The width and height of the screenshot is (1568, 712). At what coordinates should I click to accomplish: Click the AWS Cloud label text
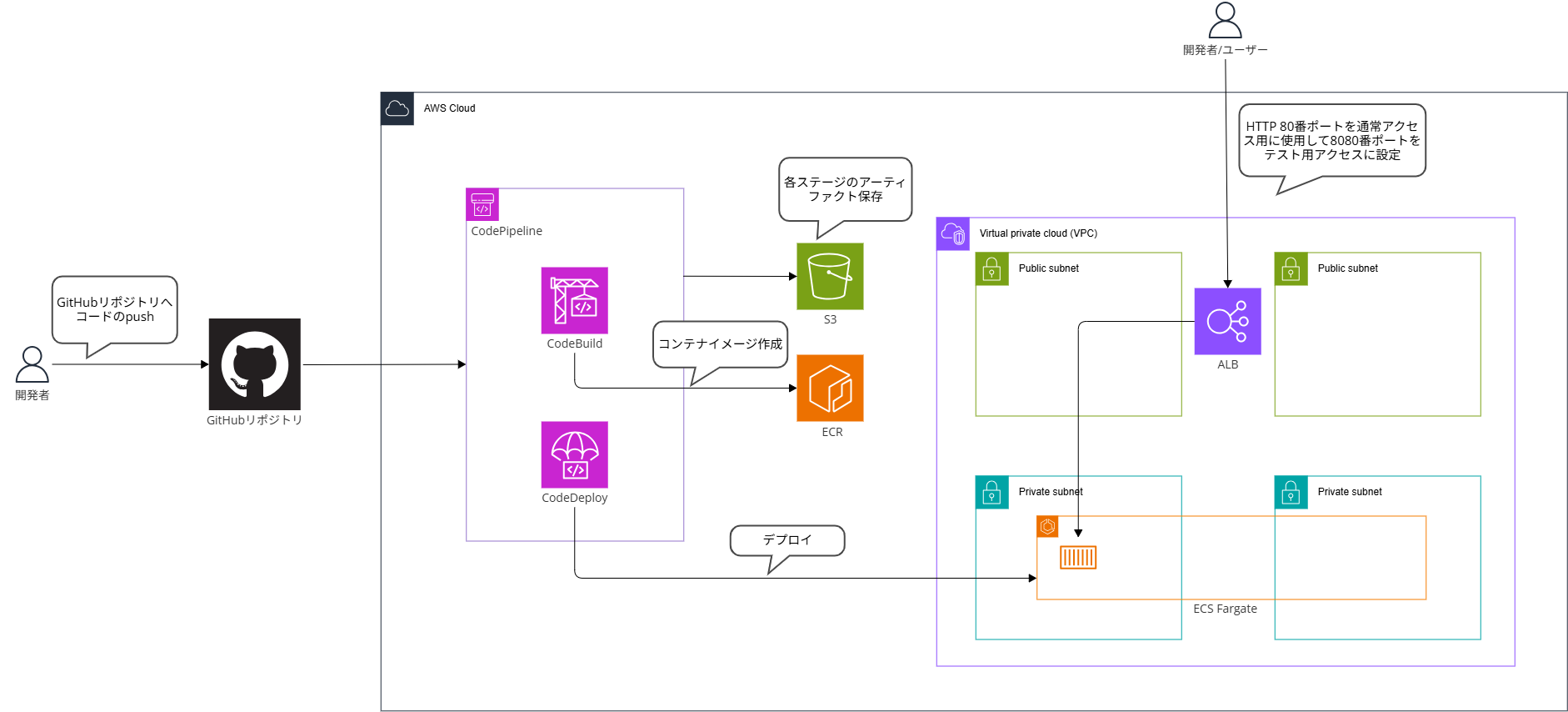tap(449, 108)
